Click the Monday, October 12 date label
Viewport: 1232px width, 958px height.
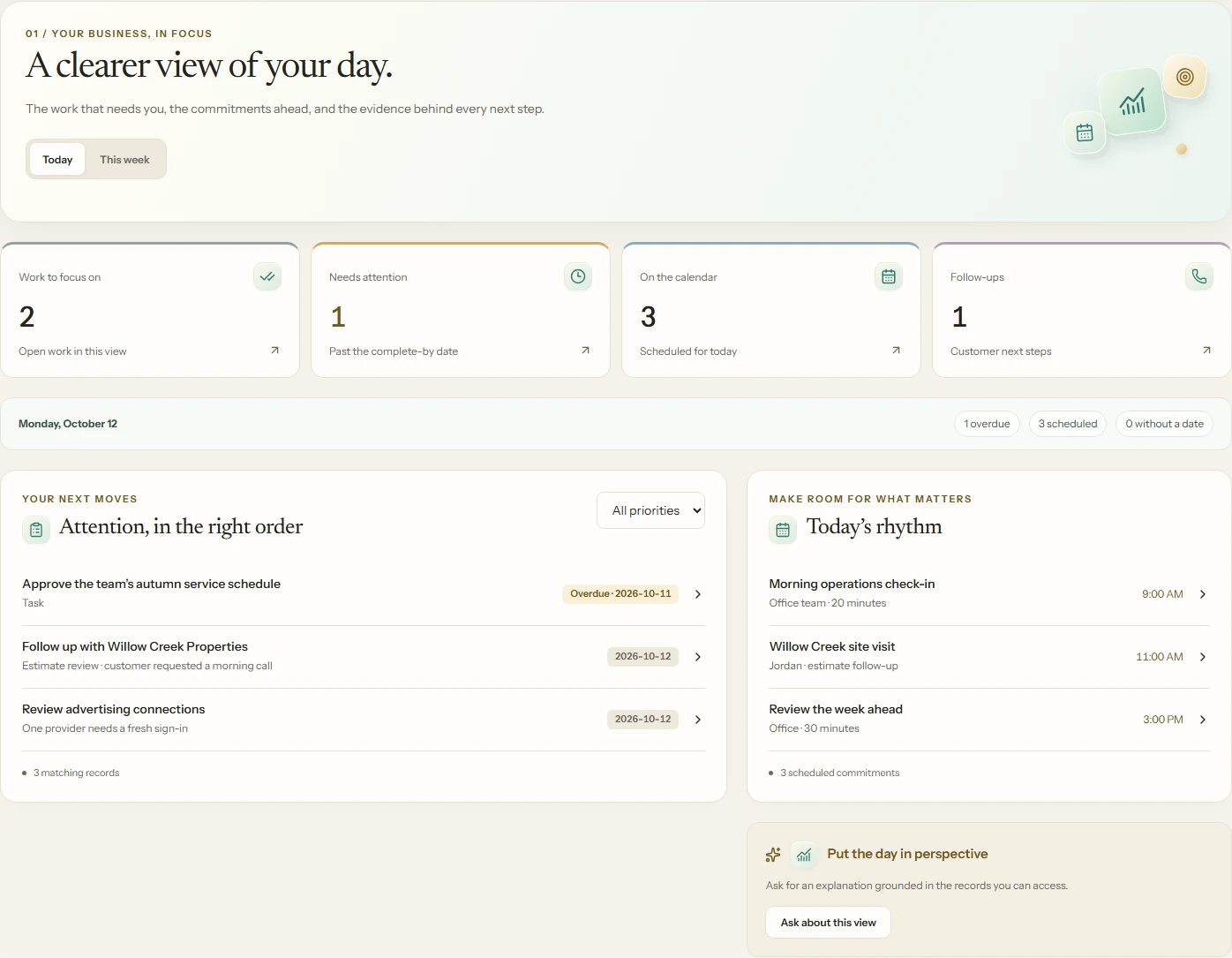click(x=68, y=424)
